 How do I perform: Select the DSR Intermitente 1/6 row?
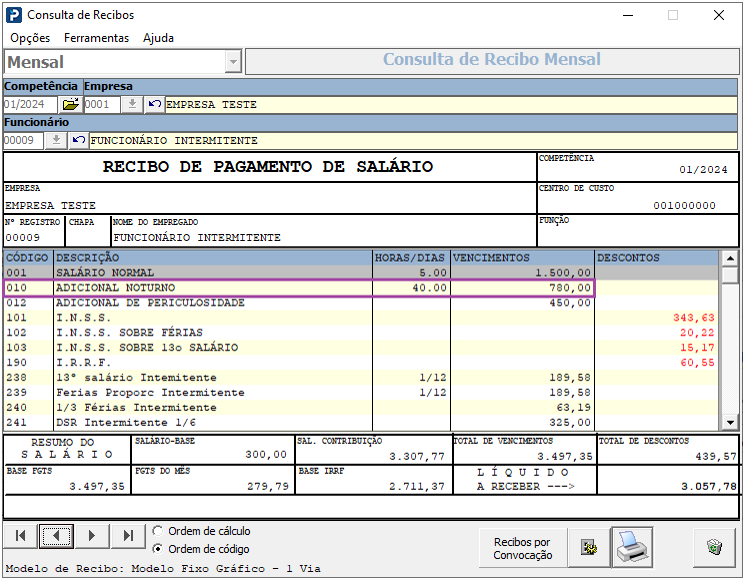(x=362, y=423)
